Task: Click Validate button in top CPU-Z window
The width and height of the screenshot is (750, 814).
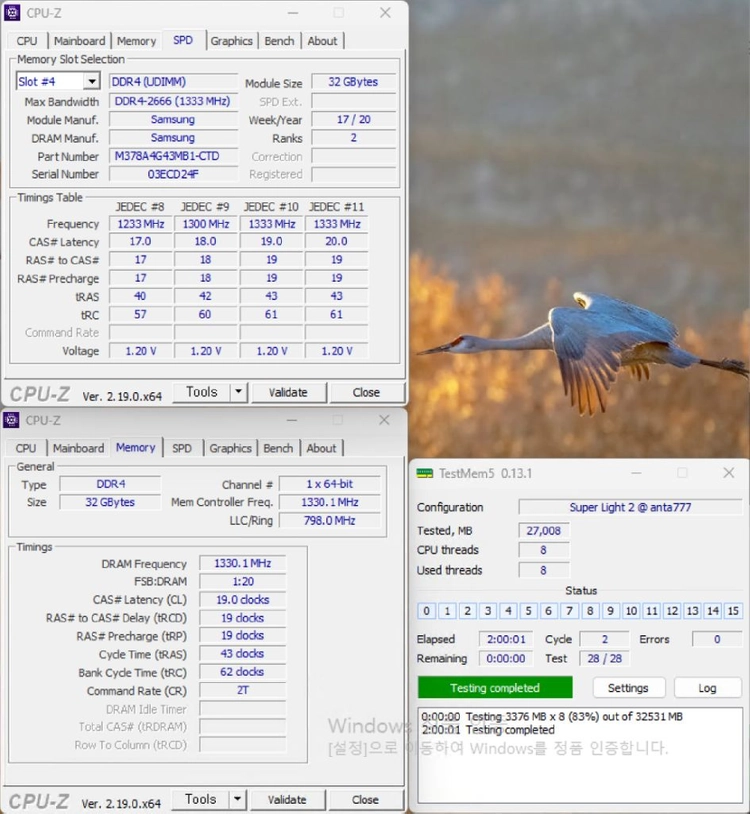Action: pyautogui.click(x=289, y=392)
